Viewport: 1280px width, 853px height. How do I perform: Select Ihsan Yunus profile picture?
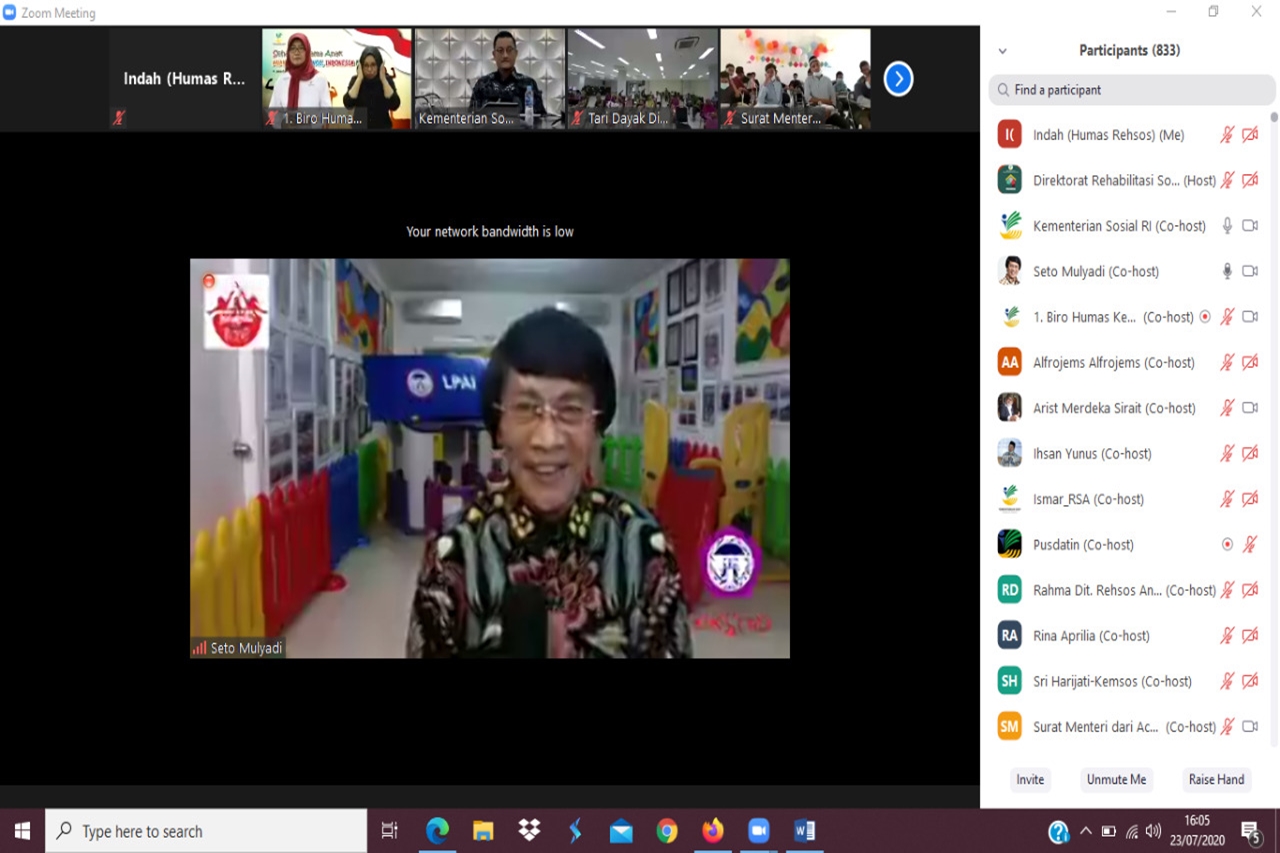pos(1010,453)
